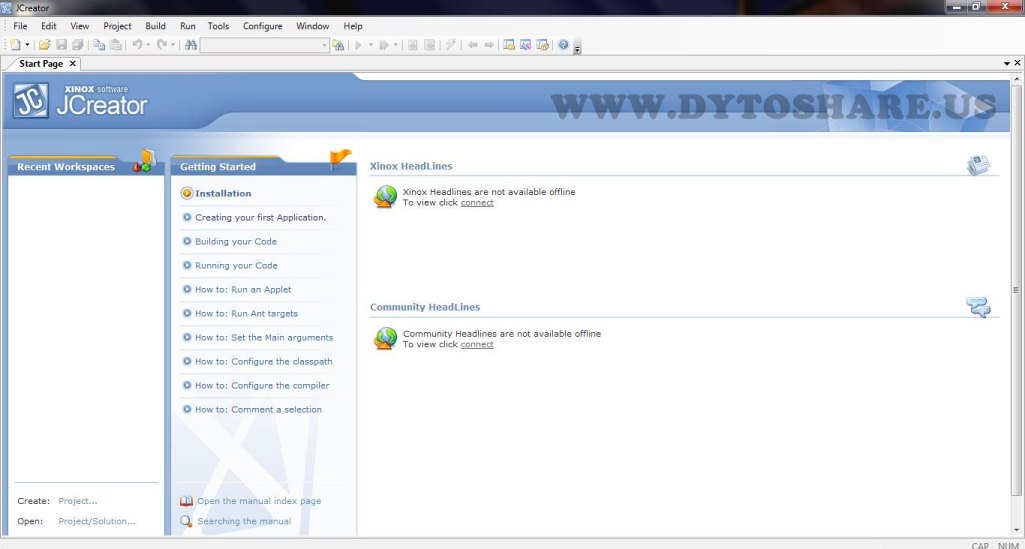
Task: Open the Tools menu
Action: pos(218,26)
